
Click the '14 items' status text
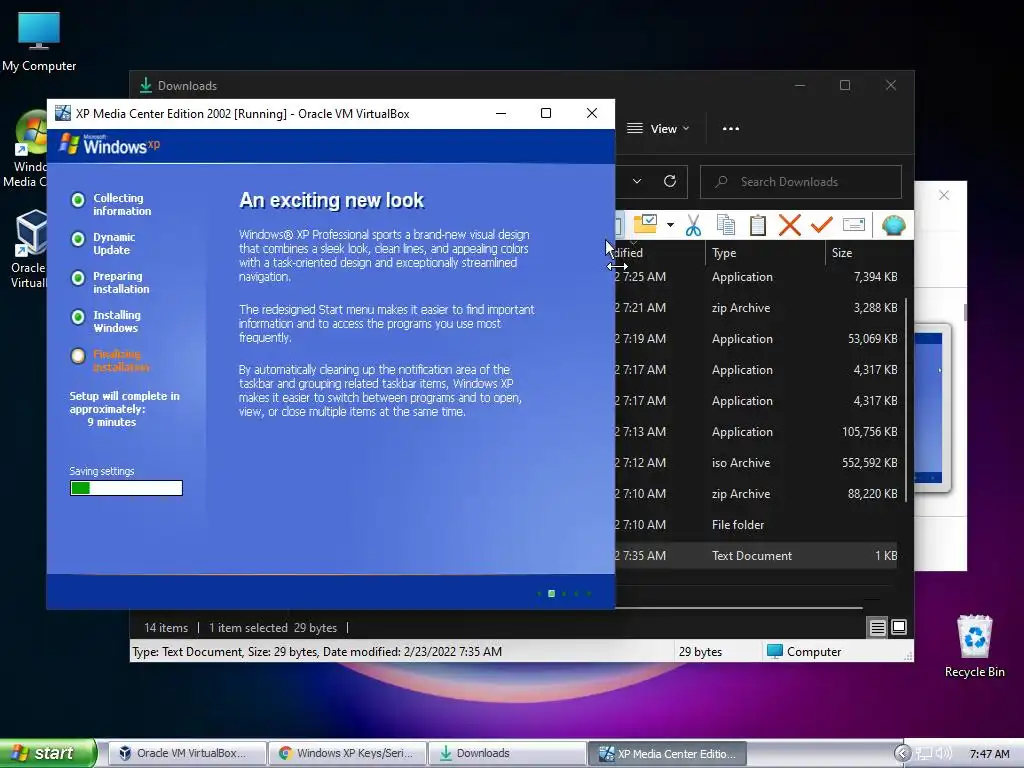[166, 628]
